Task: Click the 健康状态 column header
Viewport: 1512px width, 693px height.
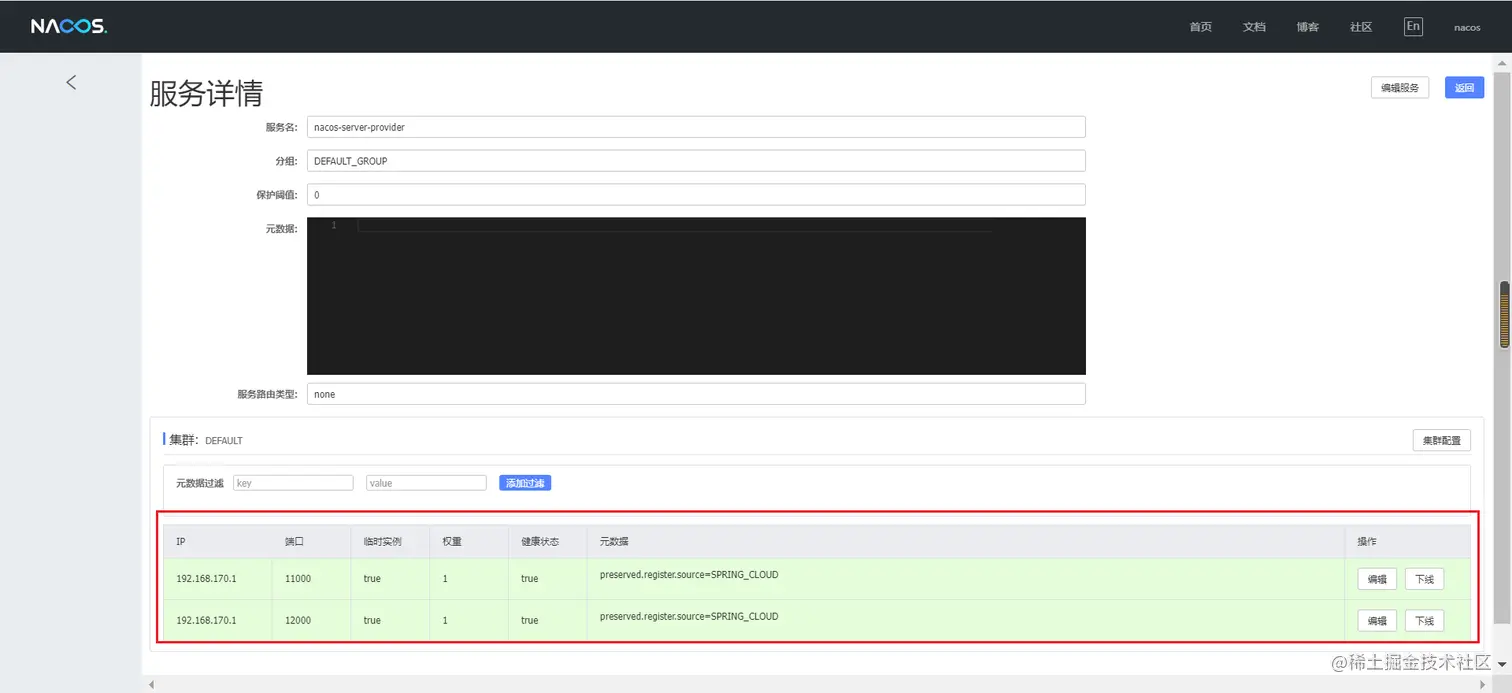Action: 540,541
